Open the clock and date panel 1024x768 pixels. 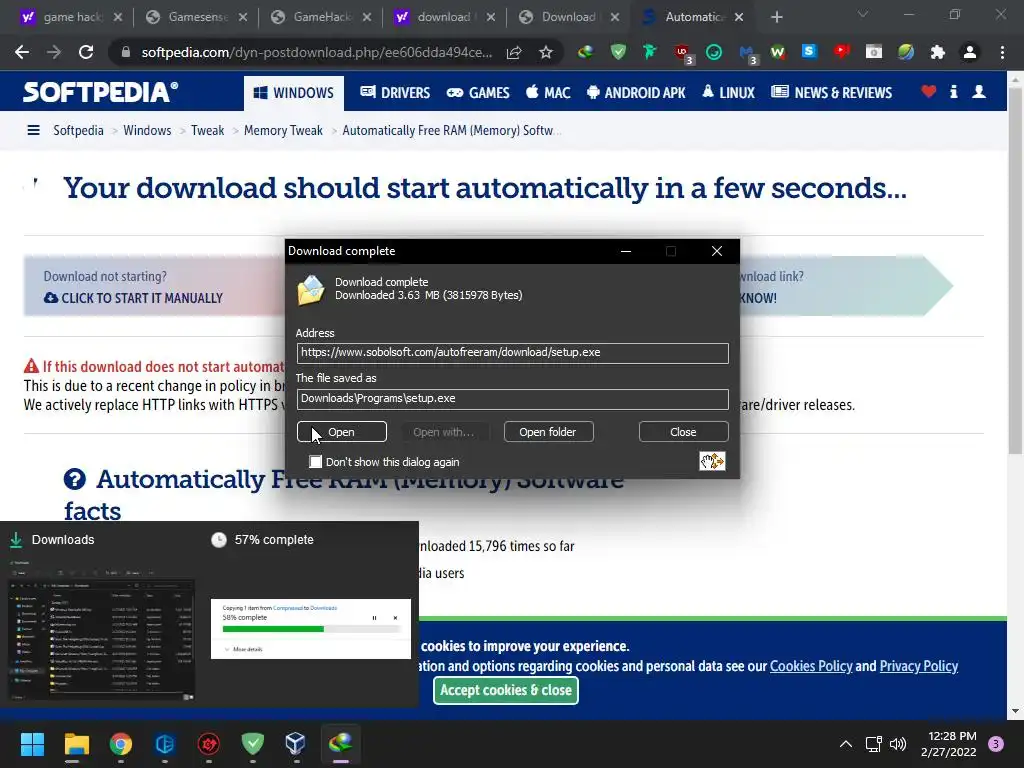[948, 744]
